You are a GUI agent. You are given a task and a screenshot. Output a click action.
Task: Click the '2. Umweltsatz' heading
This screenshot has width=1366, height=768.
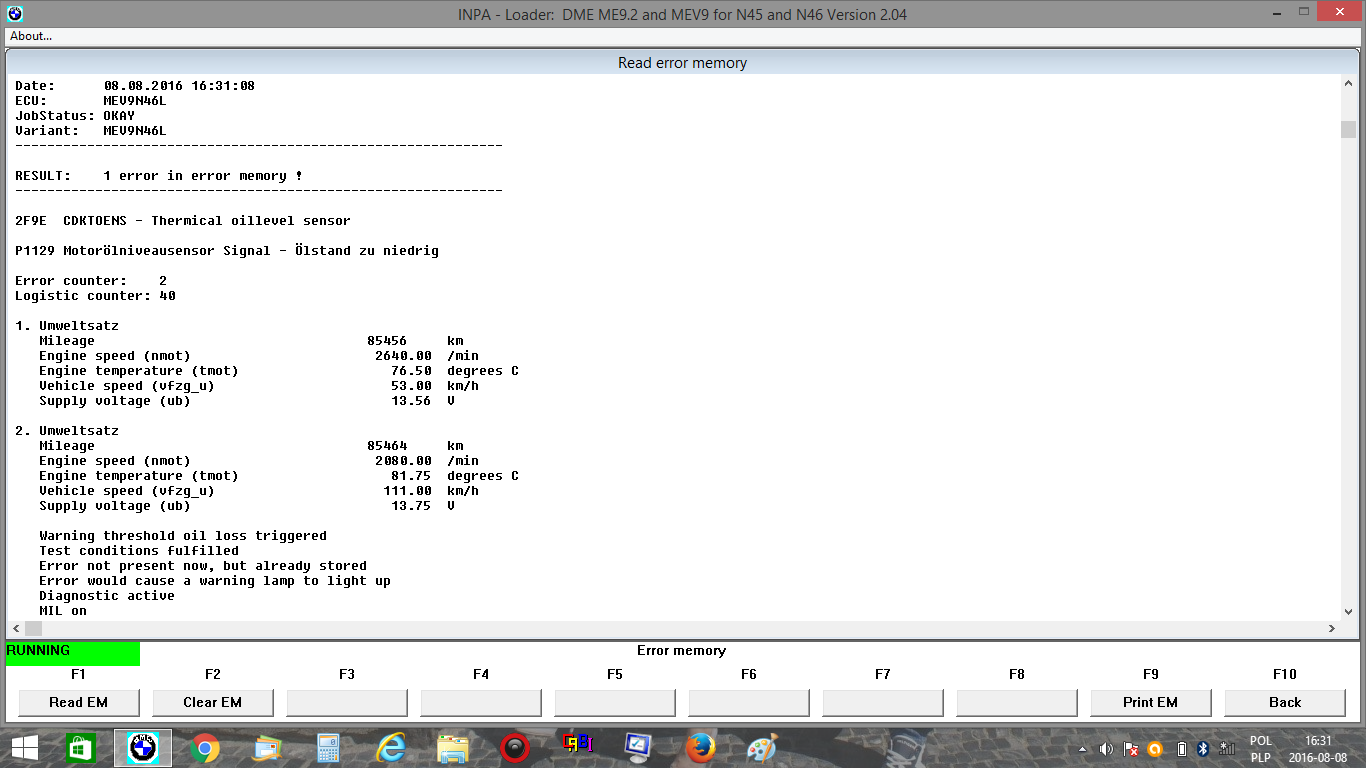click(67, 431)
